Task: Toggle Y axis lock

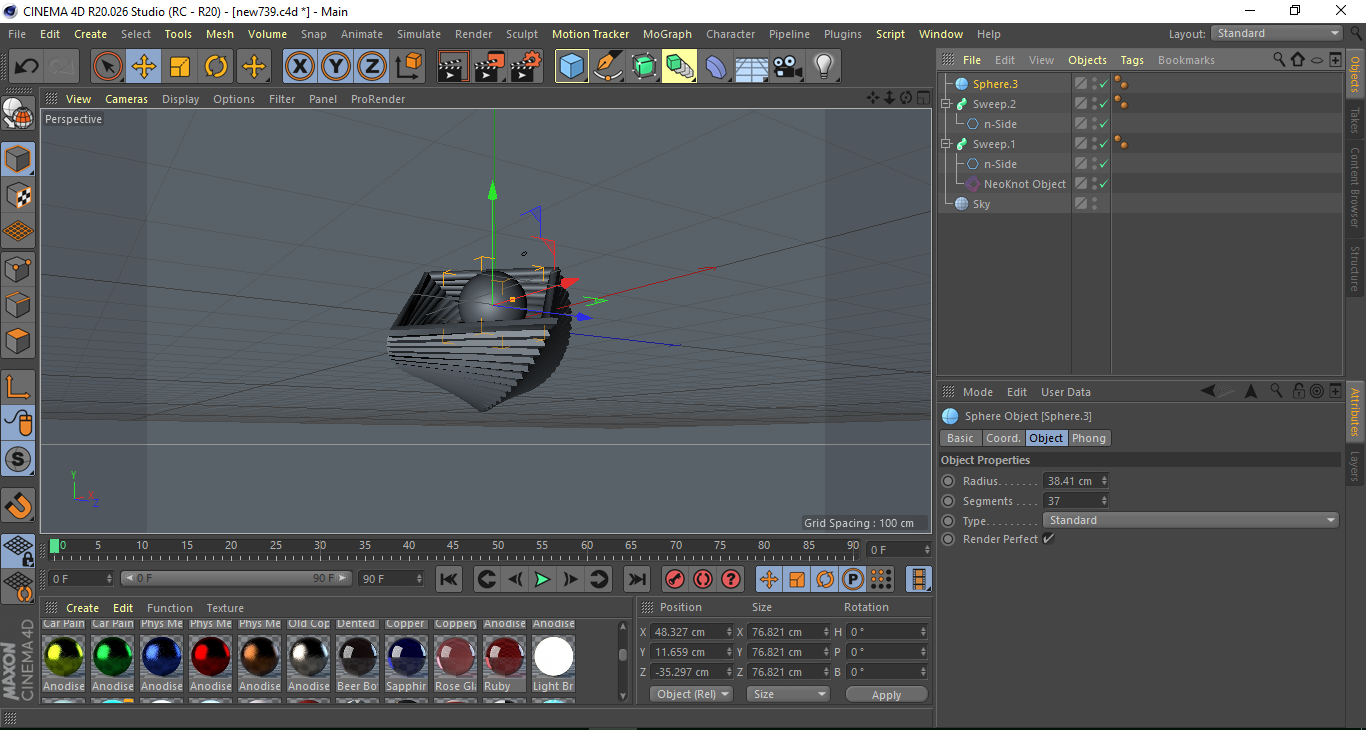Action: point(335,67)
